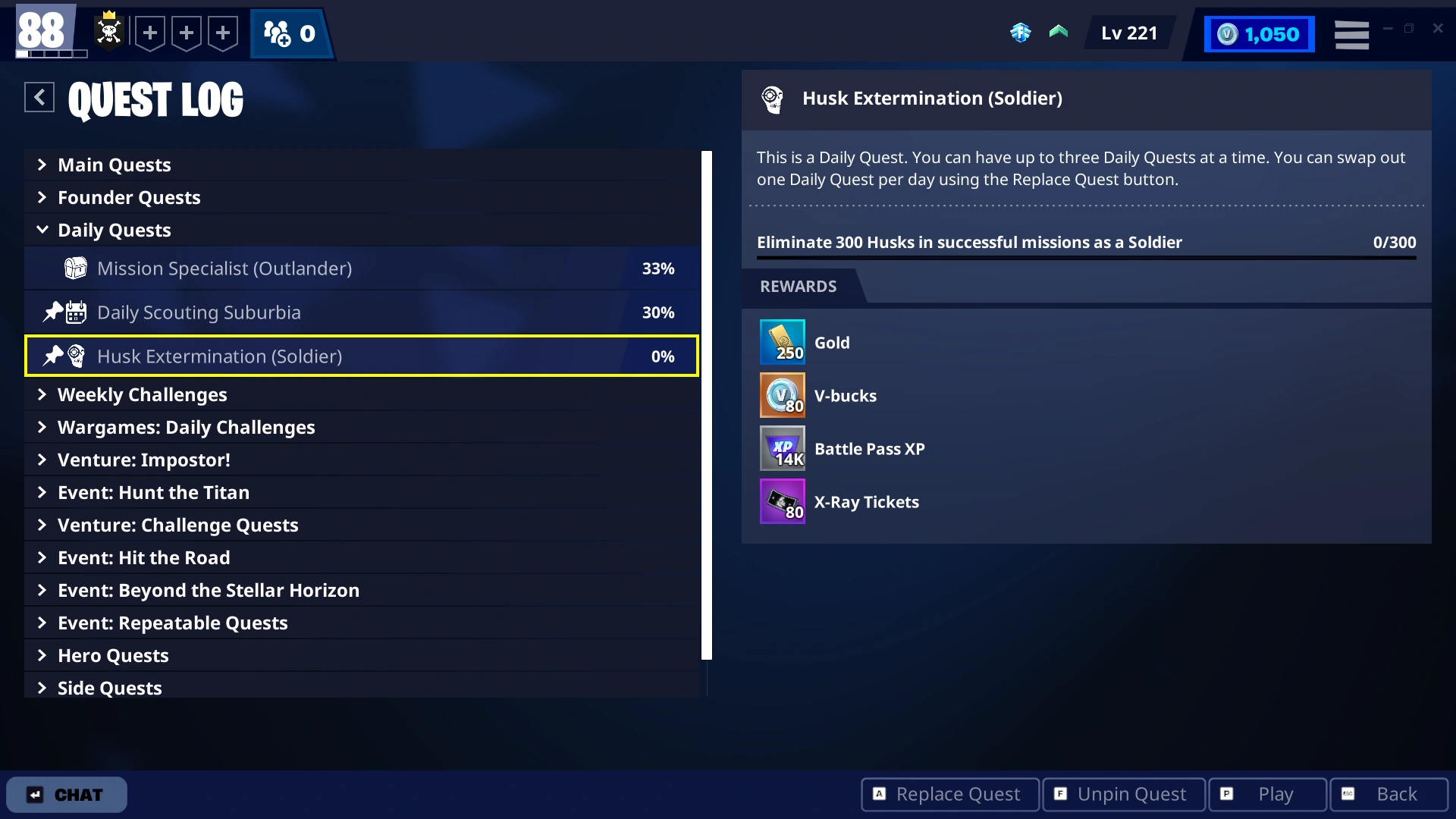This screenshot has width=1456, height=819.
Task: Click the Battle Pass XP reward icon
Action: (x=782, y=449)
